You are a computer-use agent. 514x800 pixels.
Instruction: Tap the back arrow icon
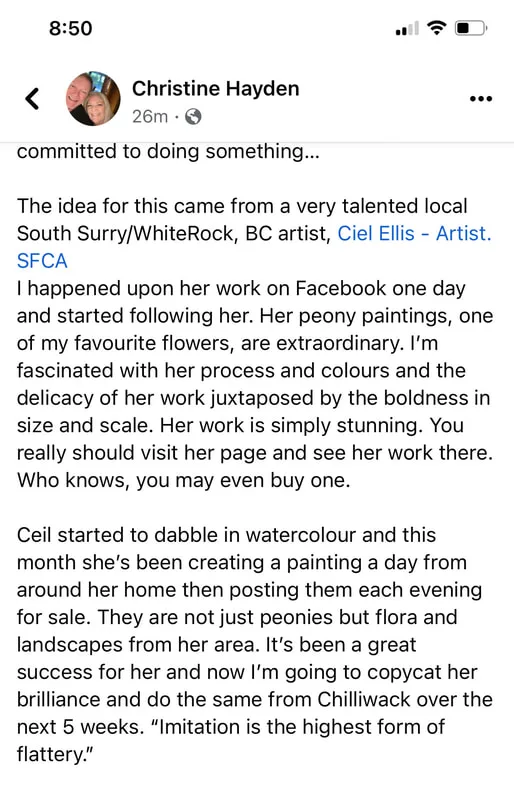tap(32, 99)
